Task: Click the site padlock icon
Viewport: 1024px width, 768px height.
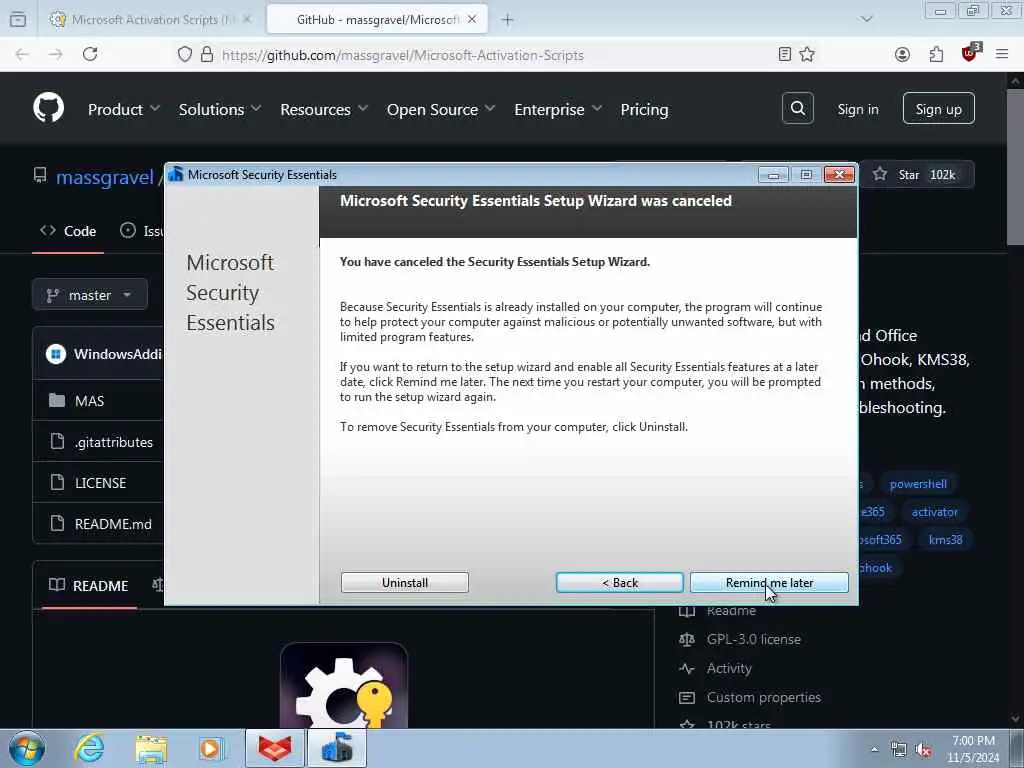Action: click(207, 54)
